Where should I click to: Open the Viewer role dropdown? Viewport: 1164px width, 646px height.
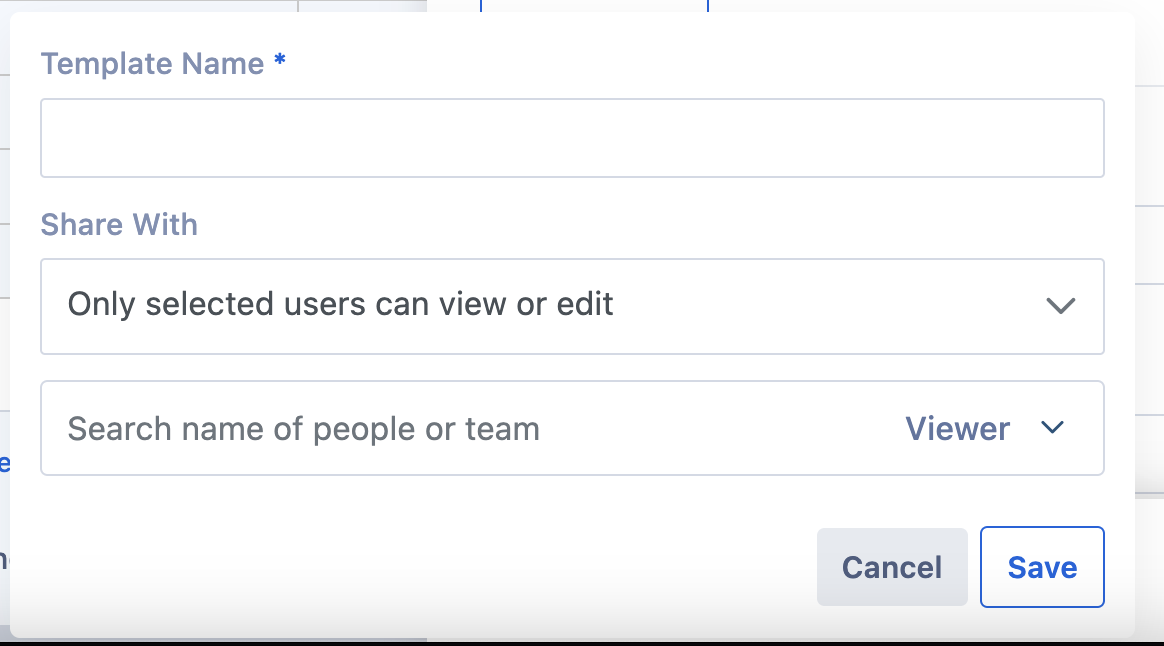click(x=983, y=428)
